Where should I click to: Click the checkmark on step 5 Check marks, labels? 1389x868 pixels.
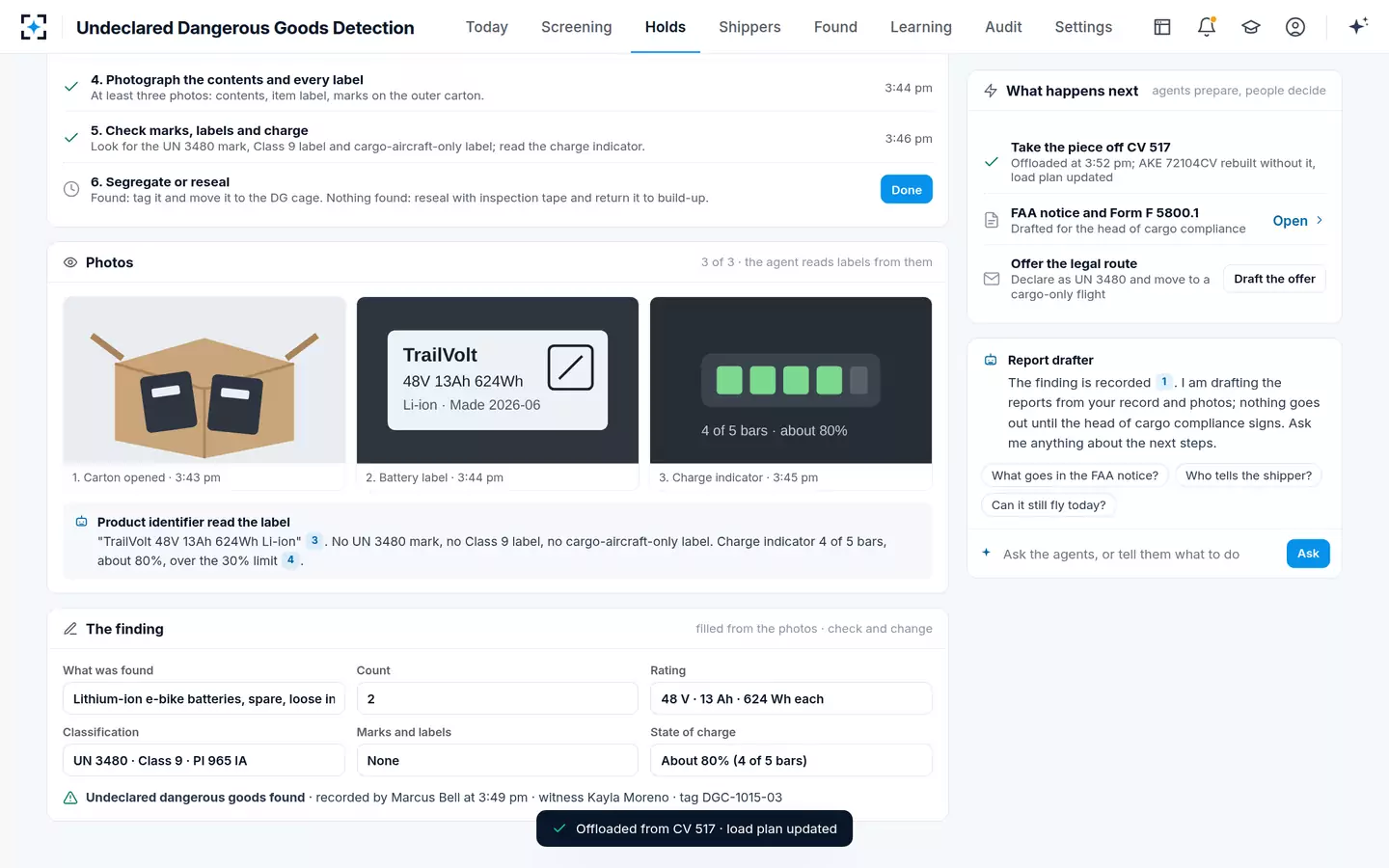point(71,138)
